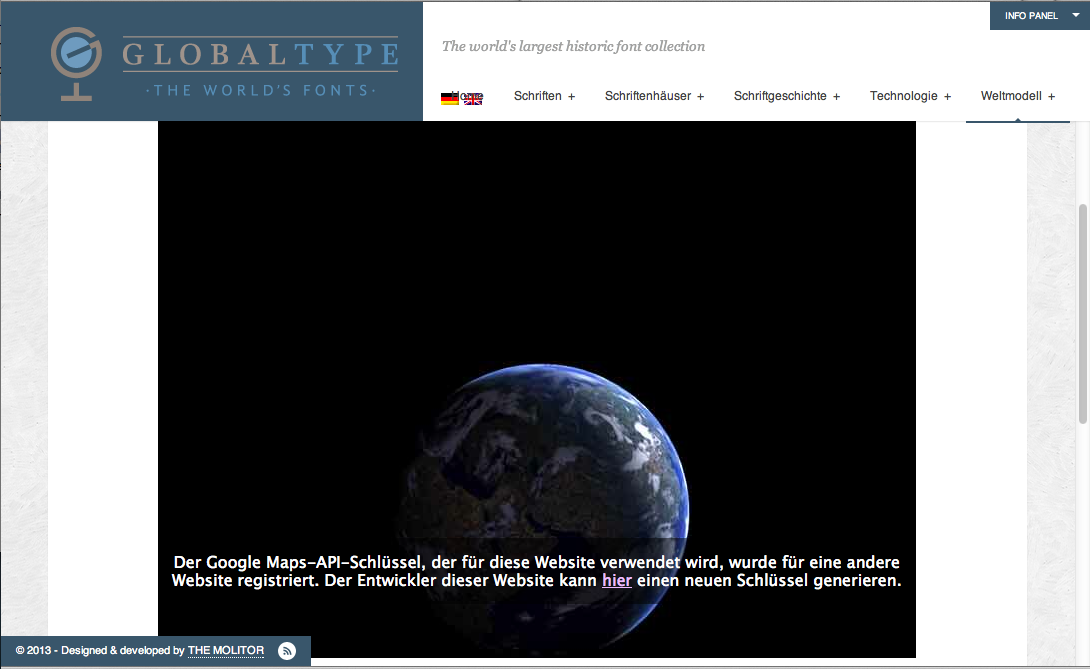Open the Technologie menu
1090x669 pixels.
click(904, 96)
